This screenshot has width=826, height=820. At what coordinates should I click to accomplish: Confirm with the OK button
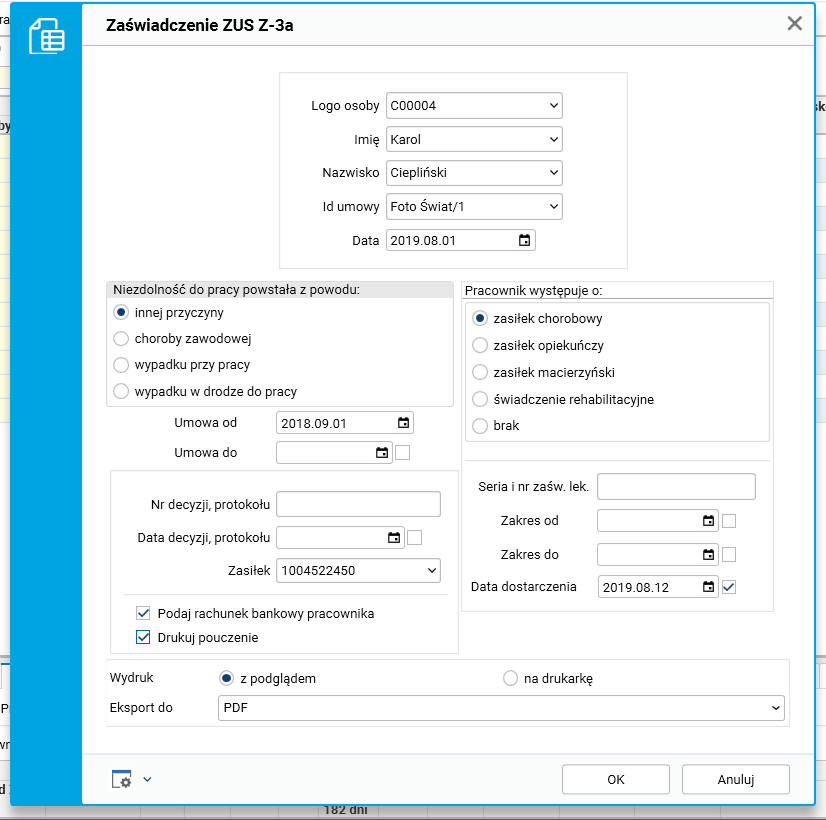(x=616, y=779)
